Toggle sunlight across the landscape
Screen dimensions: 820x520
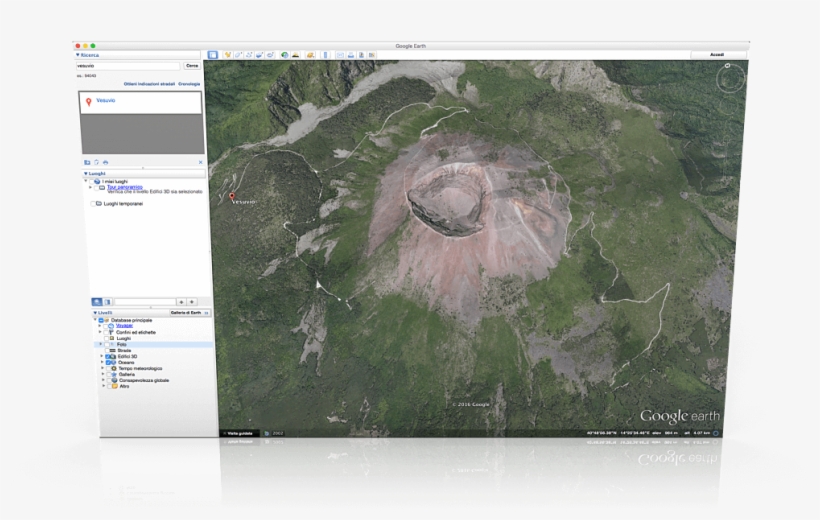tap(295, 55)
